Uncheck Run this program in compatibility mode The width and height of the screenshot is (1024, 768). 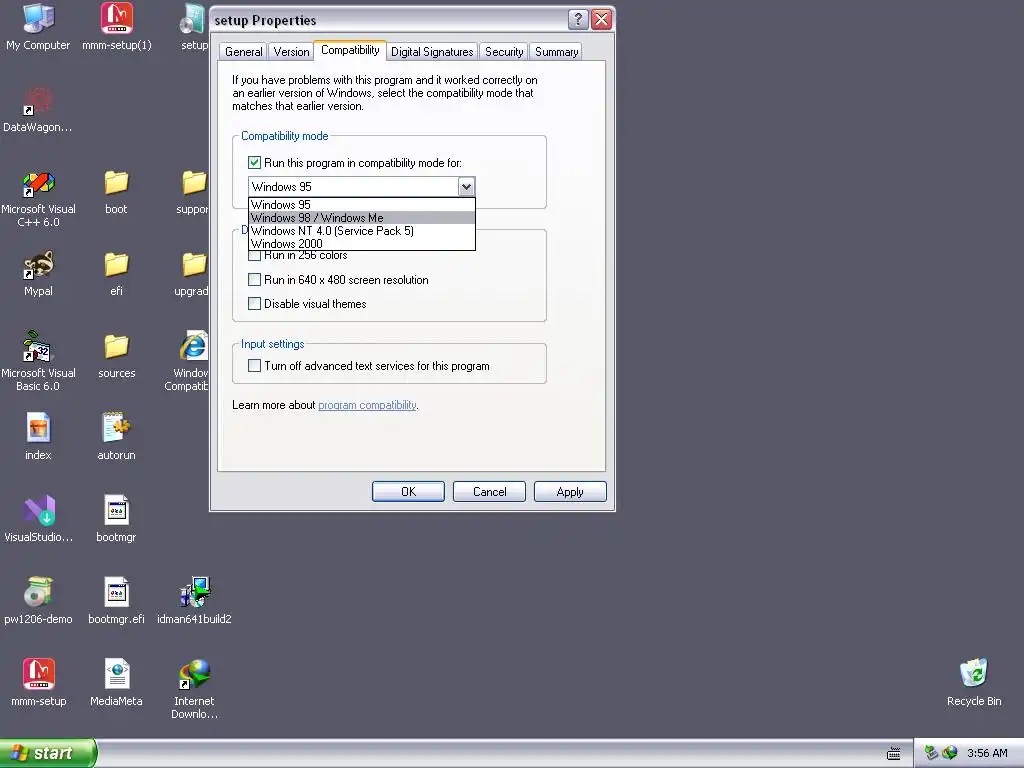click(x=254, y=163)
